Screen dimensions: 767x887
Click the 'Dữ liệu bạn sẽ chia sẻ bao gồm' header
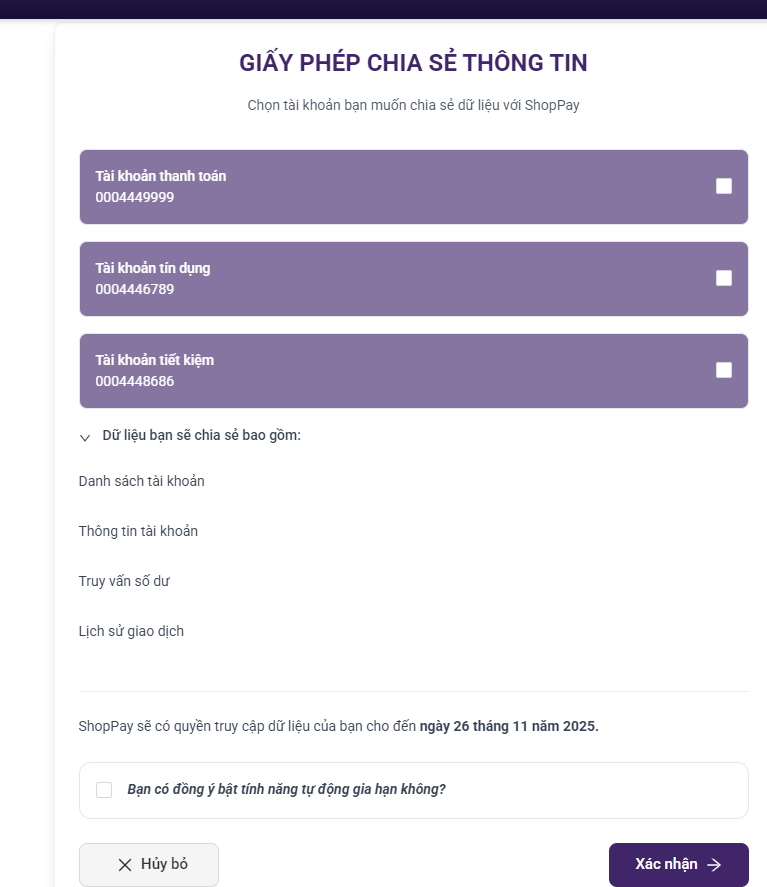click(201, 436)
